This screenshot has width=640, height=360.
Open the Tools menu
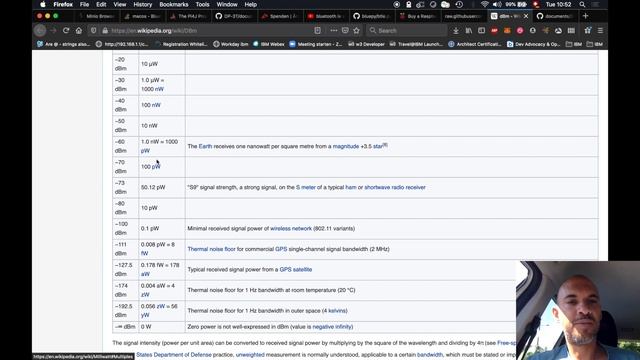pyautogui.click(x=202, y=4)
